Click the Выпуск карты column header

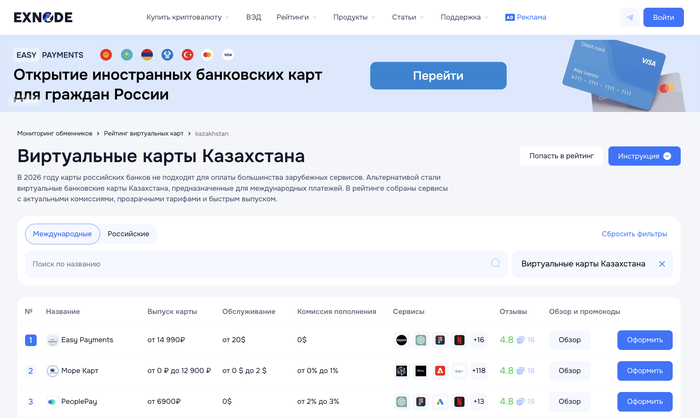pyautogui.click(x=172, y=312)
